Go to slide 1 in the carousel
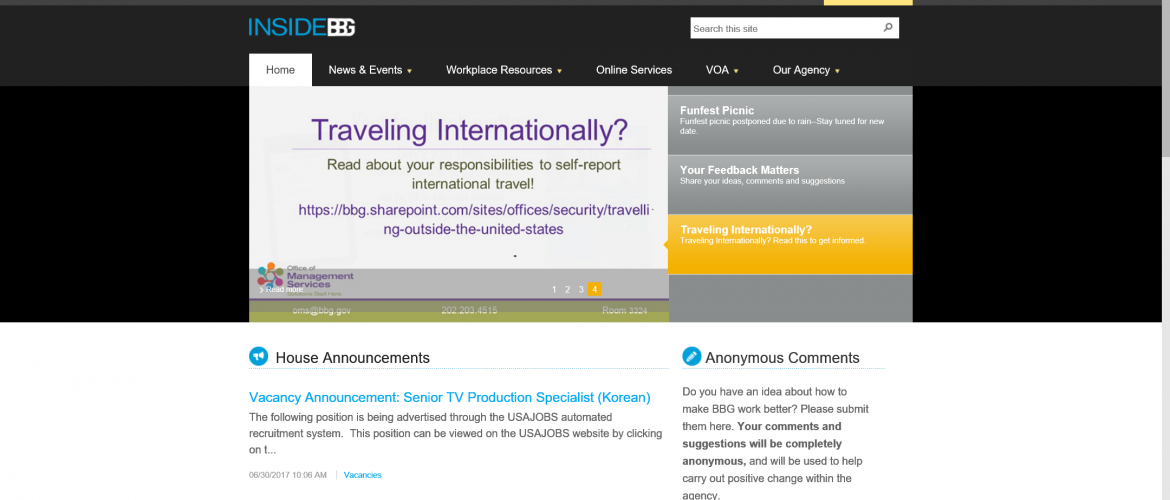1170x500 pixels. [554, 290]
